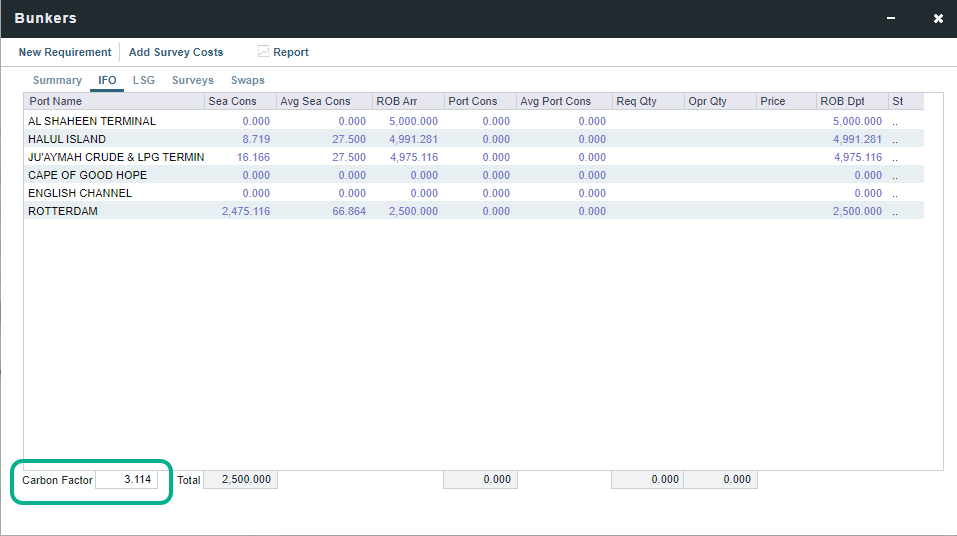The image size is (957, 536).
Task: Click the Price column header
Action: (x=773, y=101)
